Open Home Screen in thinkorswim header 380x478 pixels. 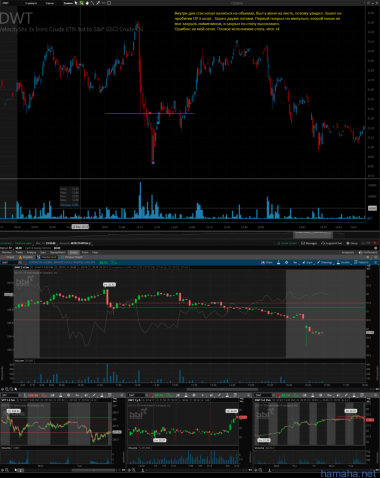coord(287,243)
